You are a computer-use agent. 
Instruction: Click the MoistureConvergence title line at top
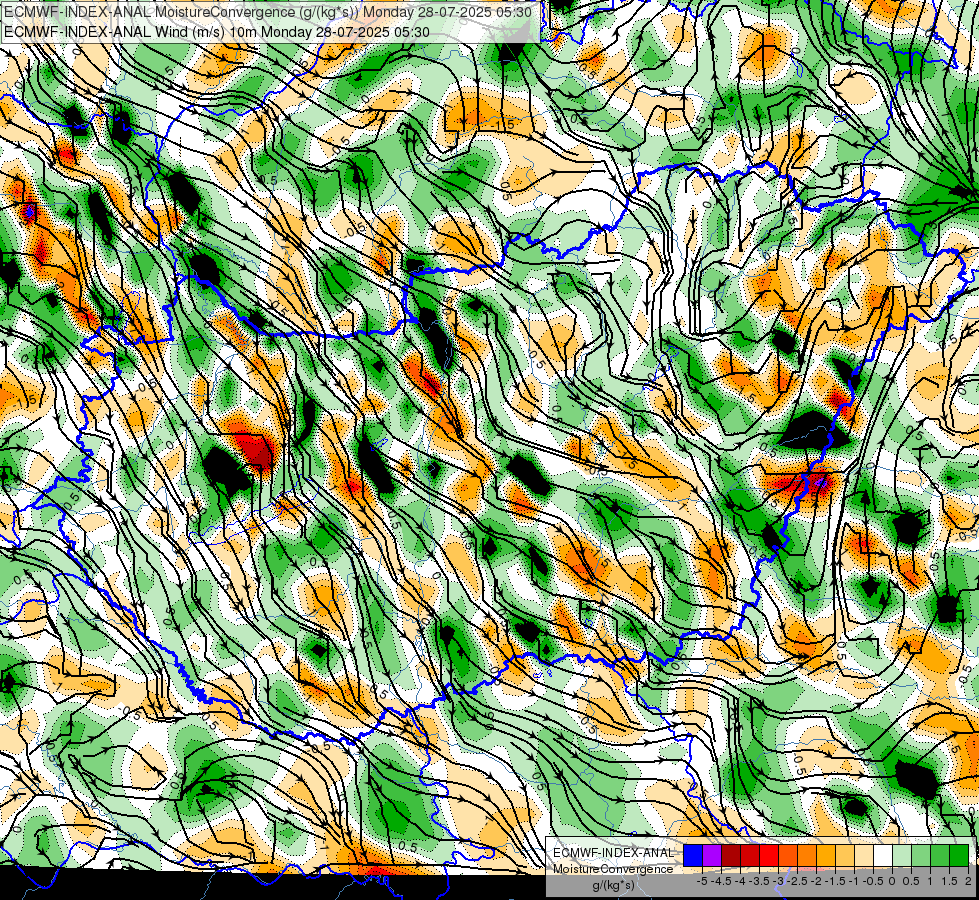(x=268, y=12)
